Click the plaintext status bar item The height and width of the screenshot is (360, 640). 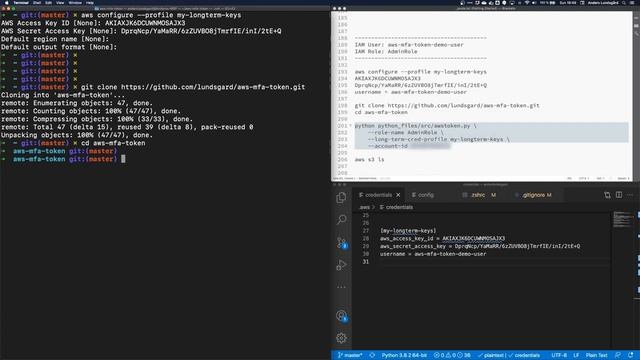click(491, 355)
